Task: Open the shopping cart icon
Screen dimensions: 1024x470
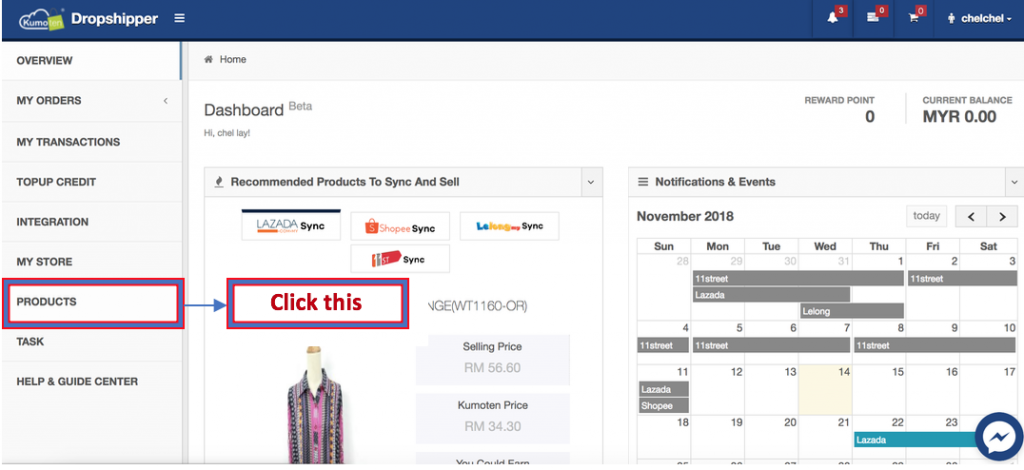Action: click(913, 18)
